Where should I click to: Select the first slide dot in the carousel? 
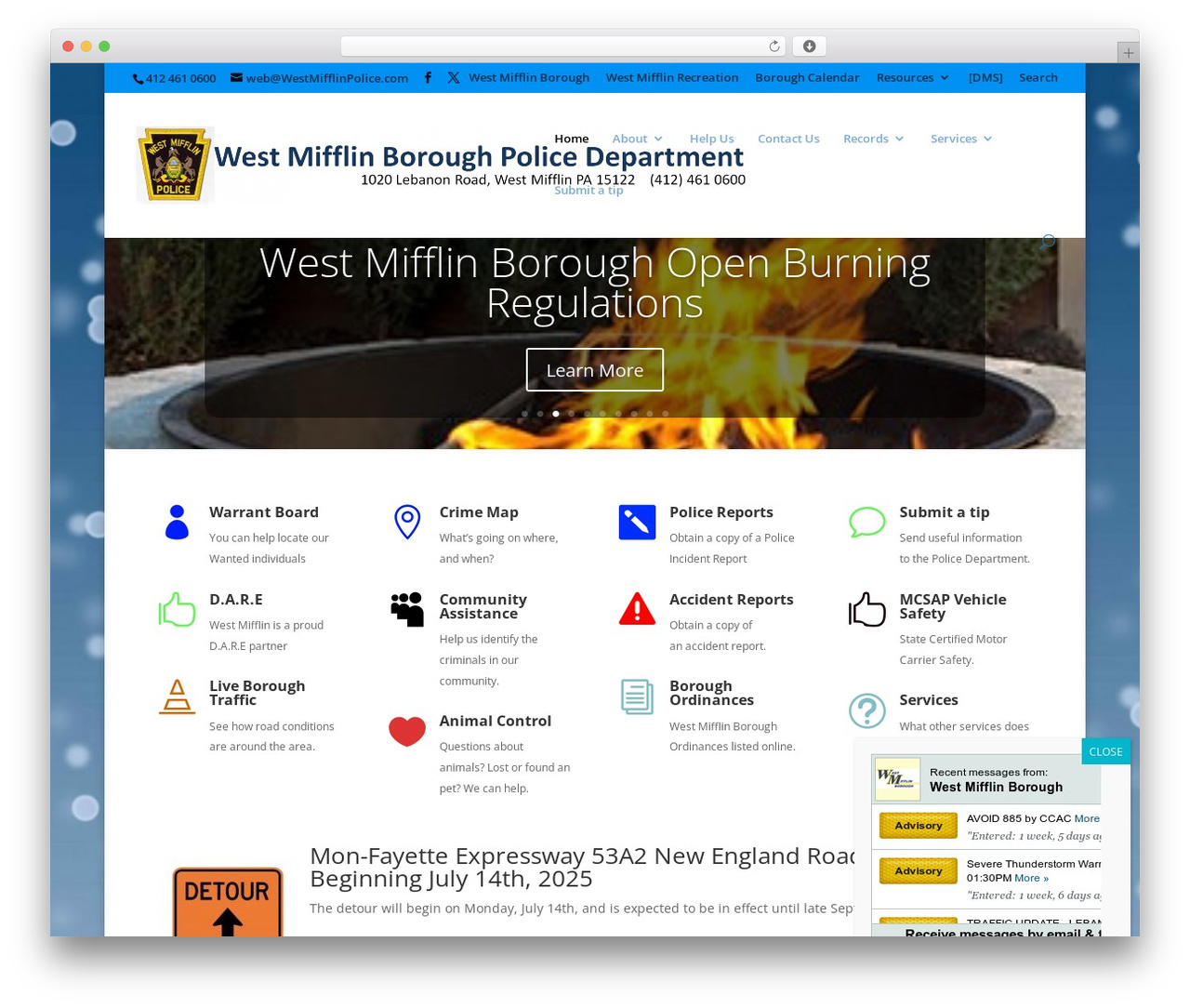point(524,414)
